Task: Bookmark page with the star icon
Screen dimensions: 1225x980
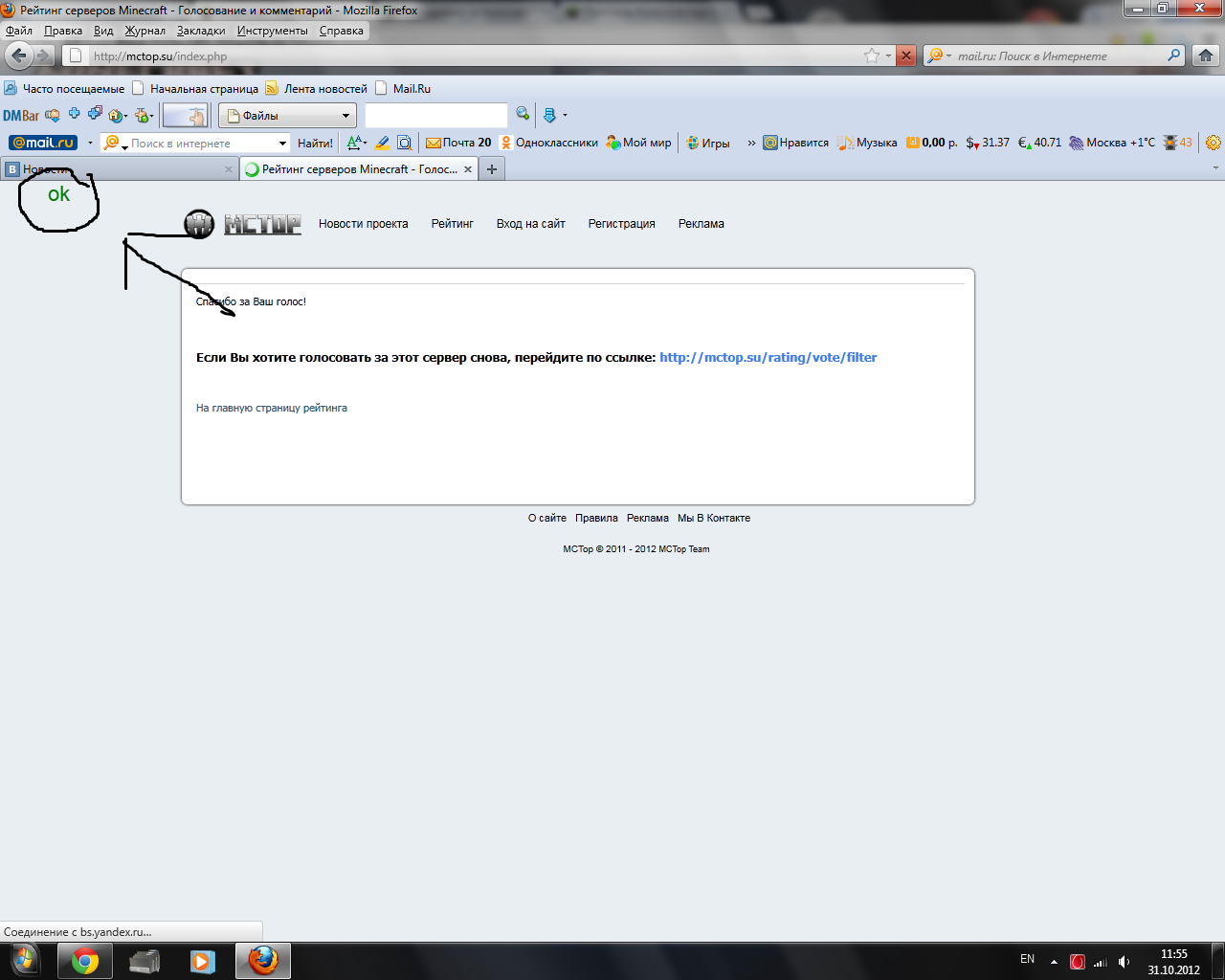Action: (x=871, y=56)
